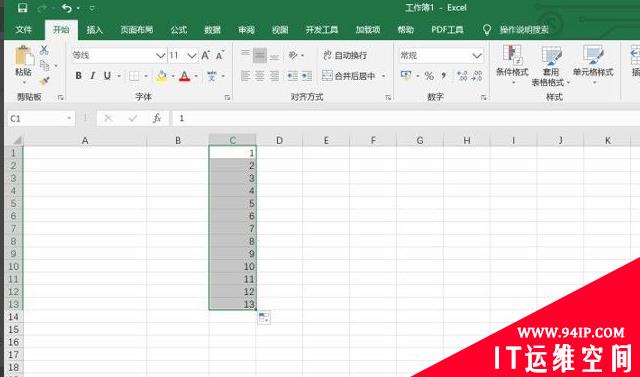Click the Increase Font Size icon
Image resolution: width=640 pixels, height=377 pixels.
click(x=206, y=55)
